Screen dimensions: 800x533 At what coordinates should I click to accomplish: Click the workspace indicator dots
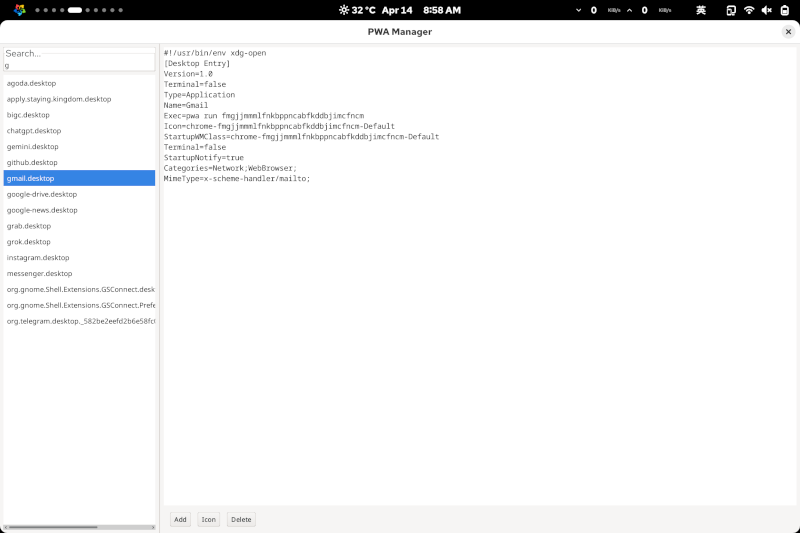pyautogui.click(x=79, y=10)
